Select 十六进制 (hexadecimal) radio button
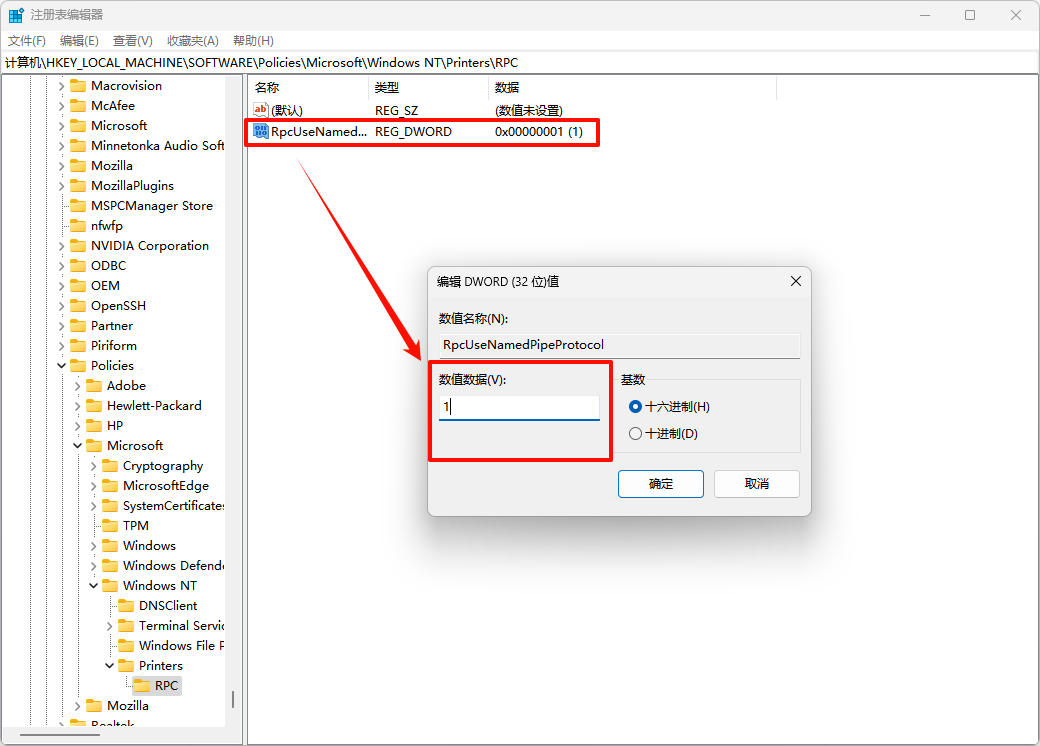 [x=635, y=407]
